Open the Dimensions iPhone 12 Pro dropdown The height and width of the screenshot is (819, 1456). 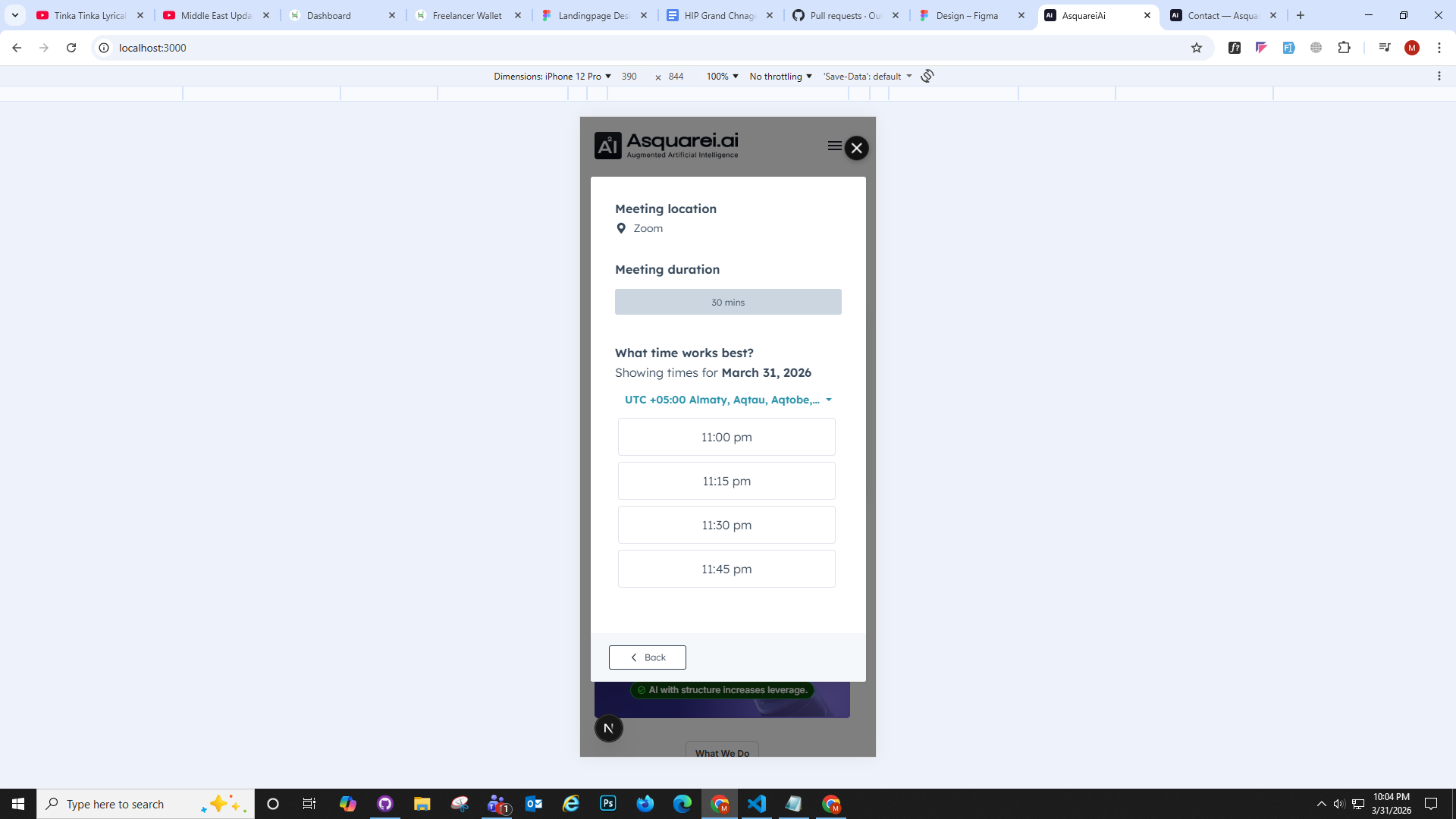552,76
